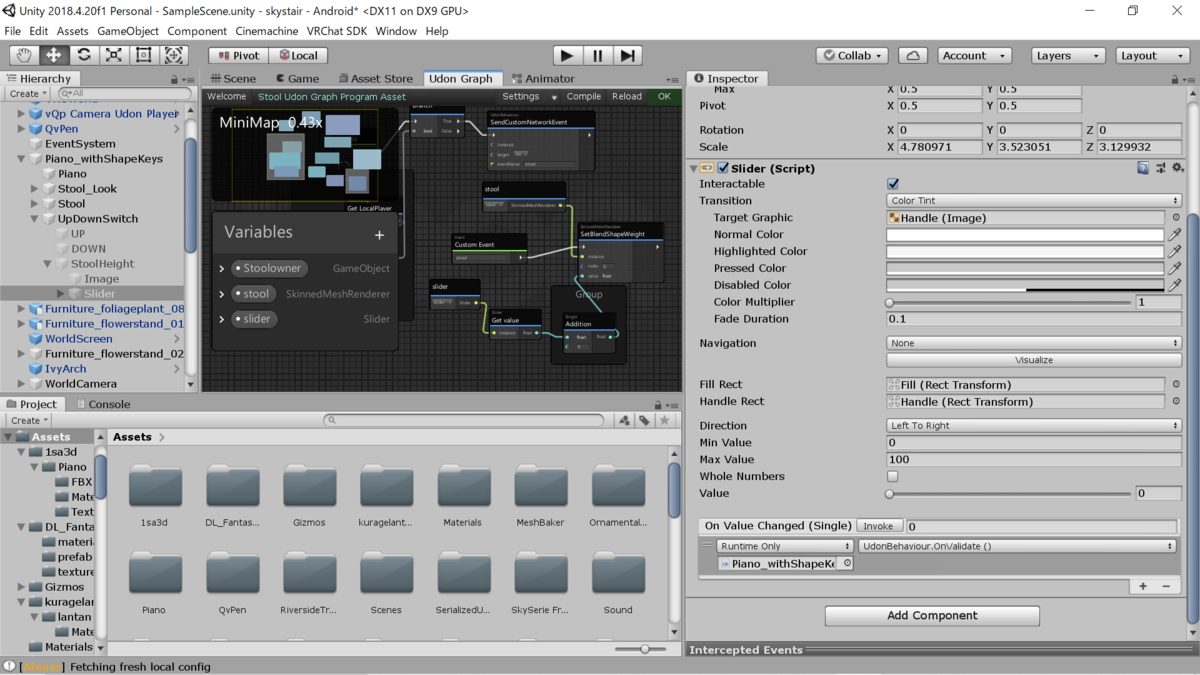Select the combined Transform tool
The width and height of the screenshot is (1200, 675).
click(x=174, y=55)
